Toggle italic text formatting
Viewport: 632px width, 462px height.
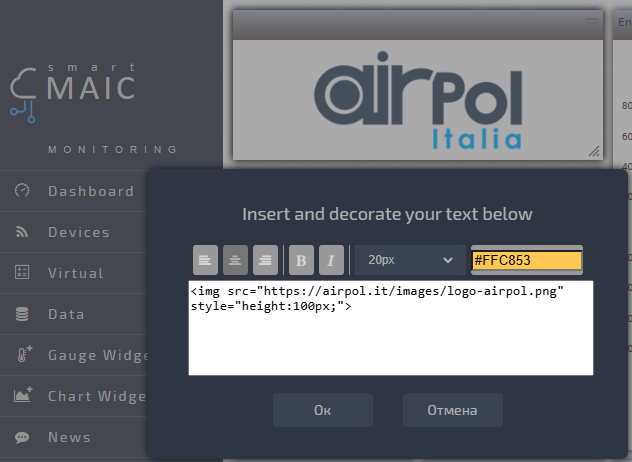(x=330, y=260)
